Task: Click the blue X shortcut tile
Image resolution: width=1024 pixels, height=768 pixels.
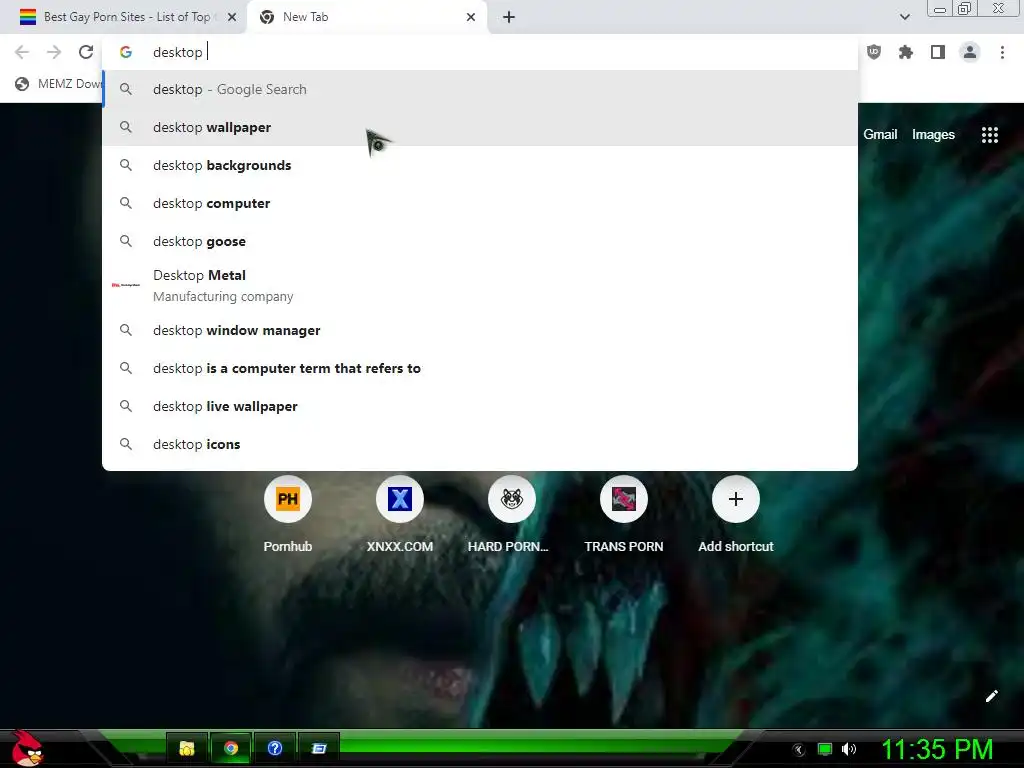Action: [x=400, y=500]
